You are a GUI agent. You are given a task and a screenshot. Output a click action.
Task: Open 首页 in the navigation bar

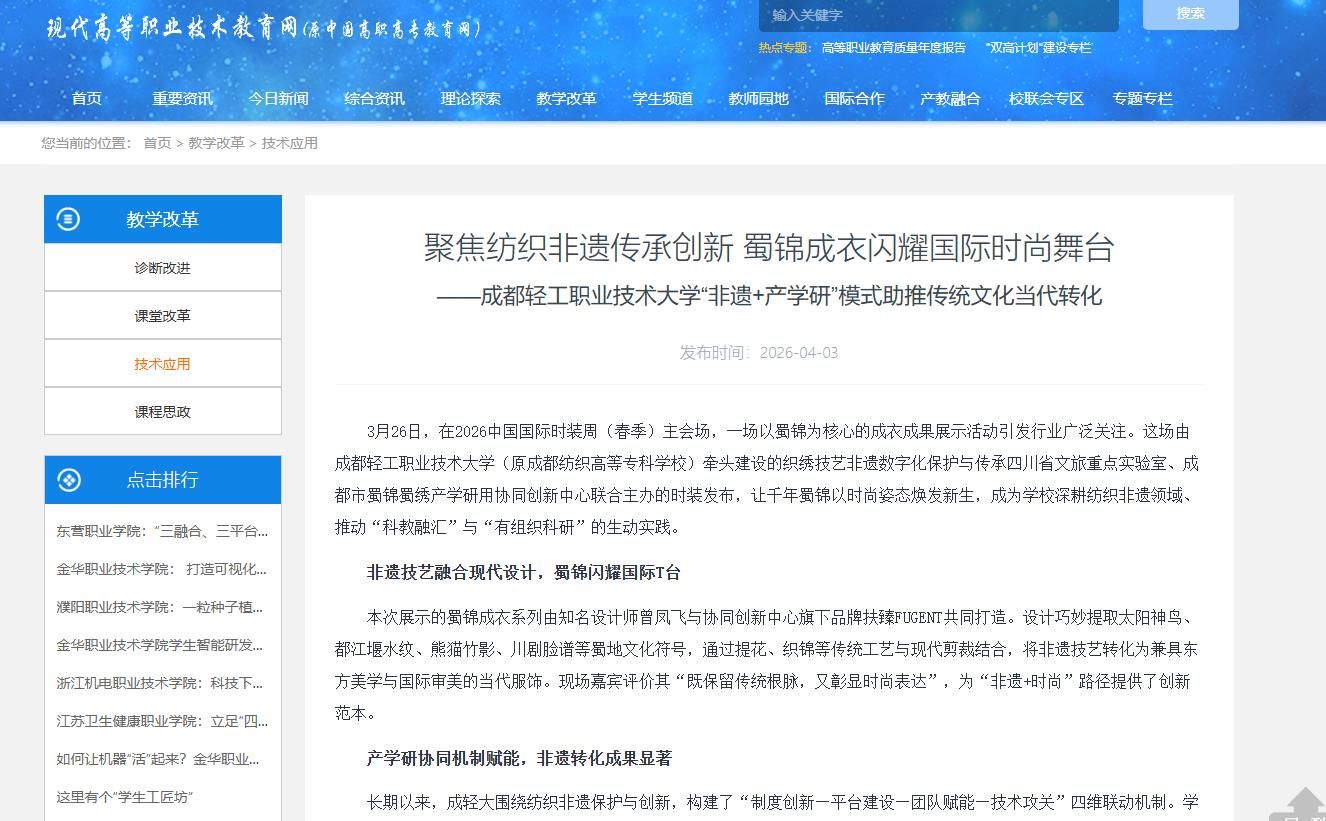pos(87,98)
